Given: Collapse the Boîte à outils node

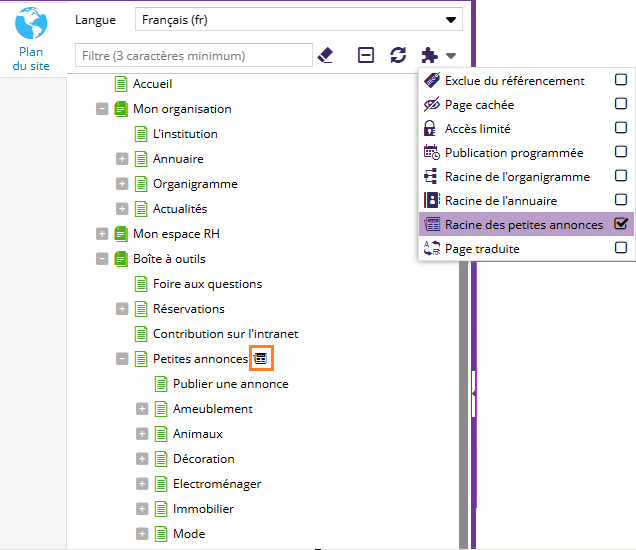Looking at the screenshot, I should click(102, 259).
